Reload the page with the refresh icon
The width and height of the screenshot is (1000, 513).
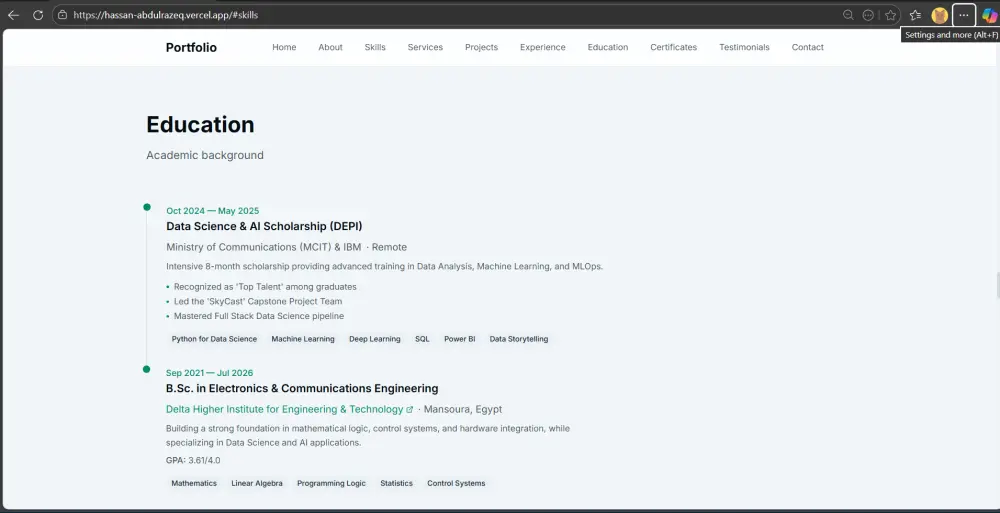pyautogui.click(x=38, y=15)
